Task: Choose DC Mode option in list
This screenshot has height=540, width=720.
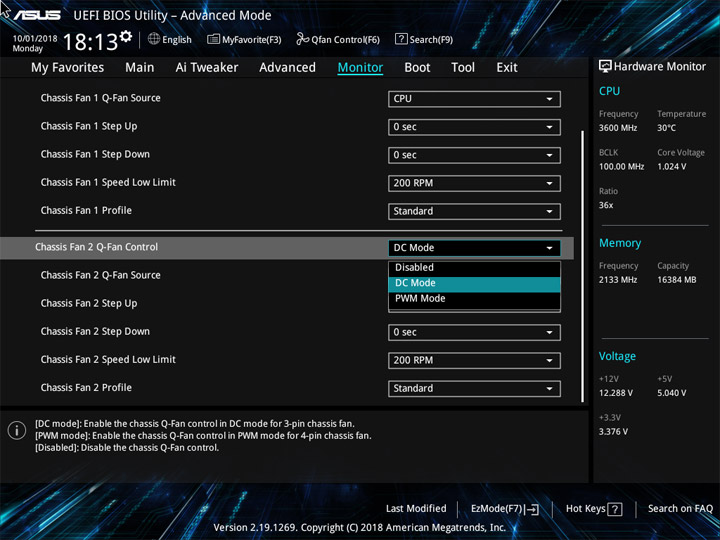Action: pos(474,283)
